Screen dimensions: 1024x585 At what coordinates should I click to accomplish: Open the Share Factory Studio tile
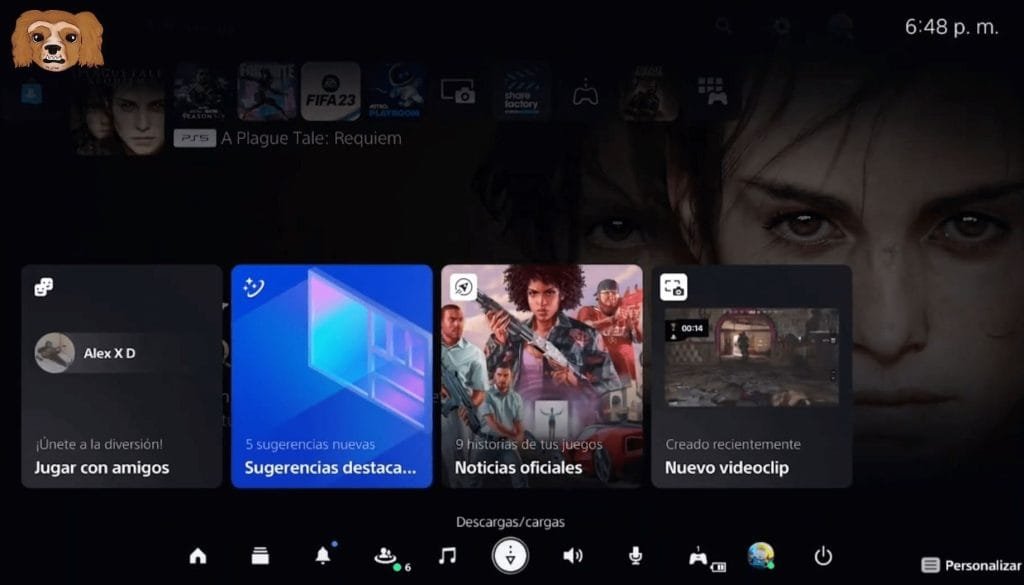(522, 91)
